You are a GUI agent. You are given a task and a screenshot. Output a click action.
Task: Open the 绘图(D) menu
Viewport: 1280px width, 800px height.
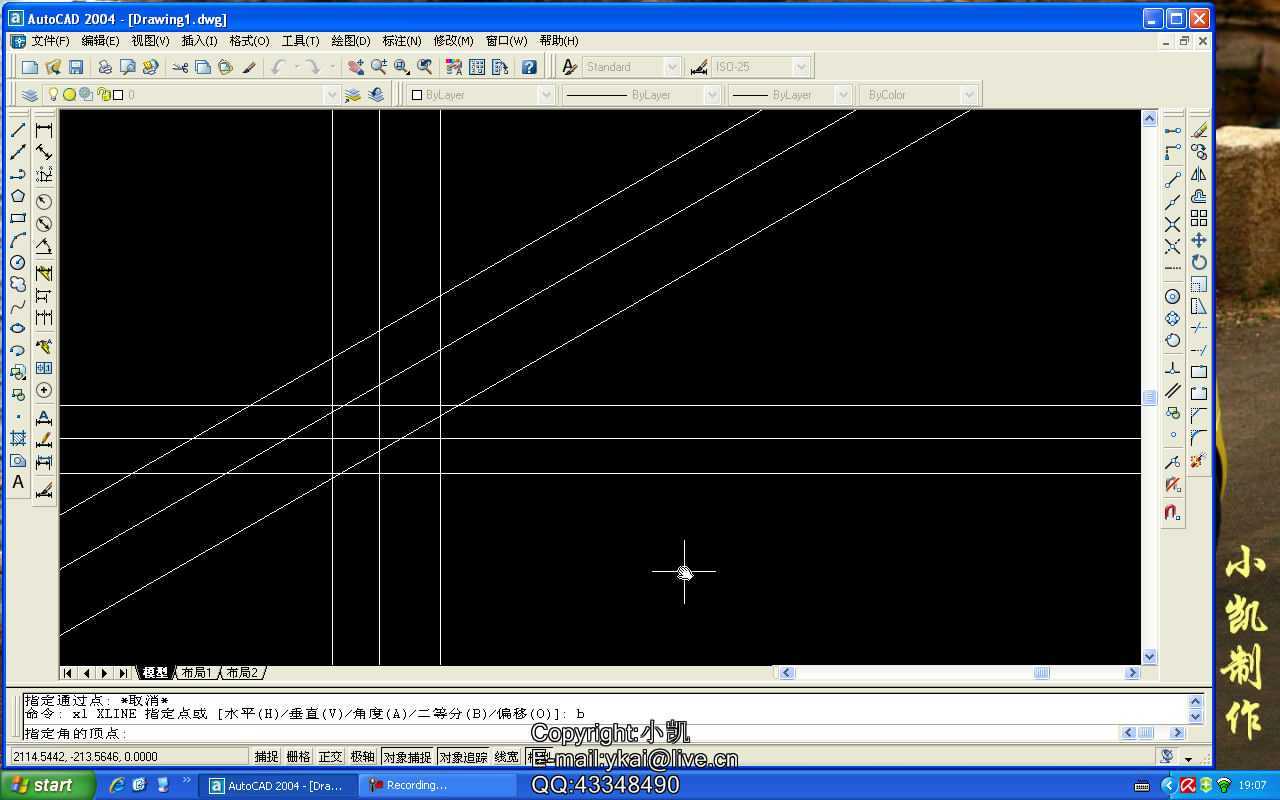point(350,41)
